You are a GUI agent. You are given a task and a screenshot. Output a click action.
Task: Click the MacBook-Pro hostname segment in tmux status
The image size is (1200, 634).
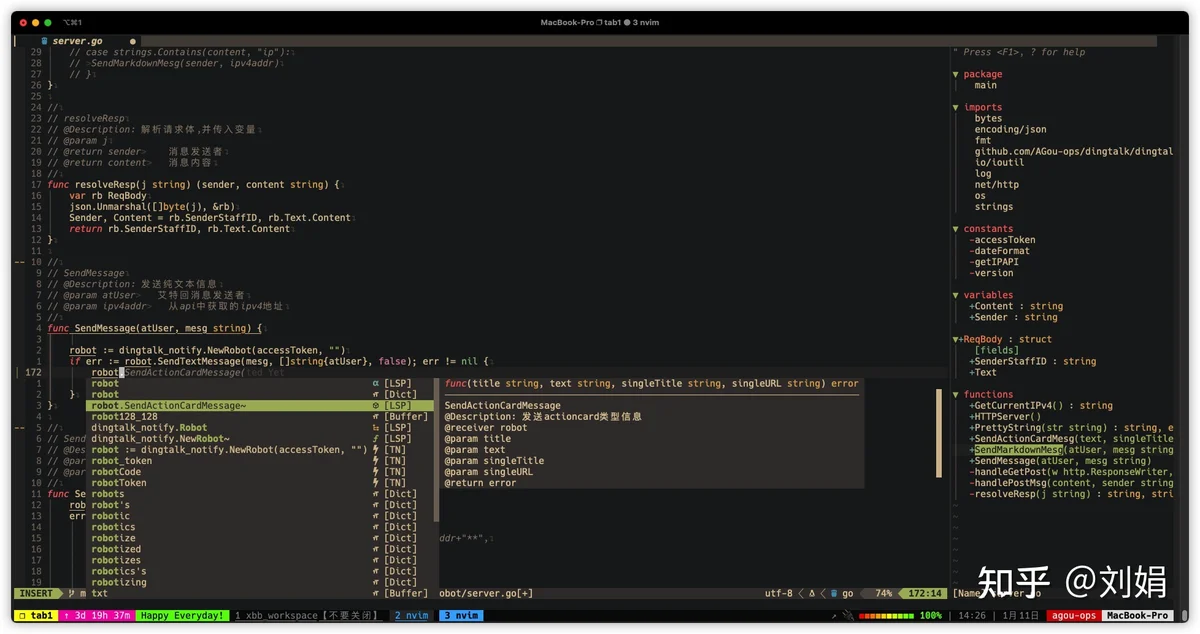[x=1138, y=616]
